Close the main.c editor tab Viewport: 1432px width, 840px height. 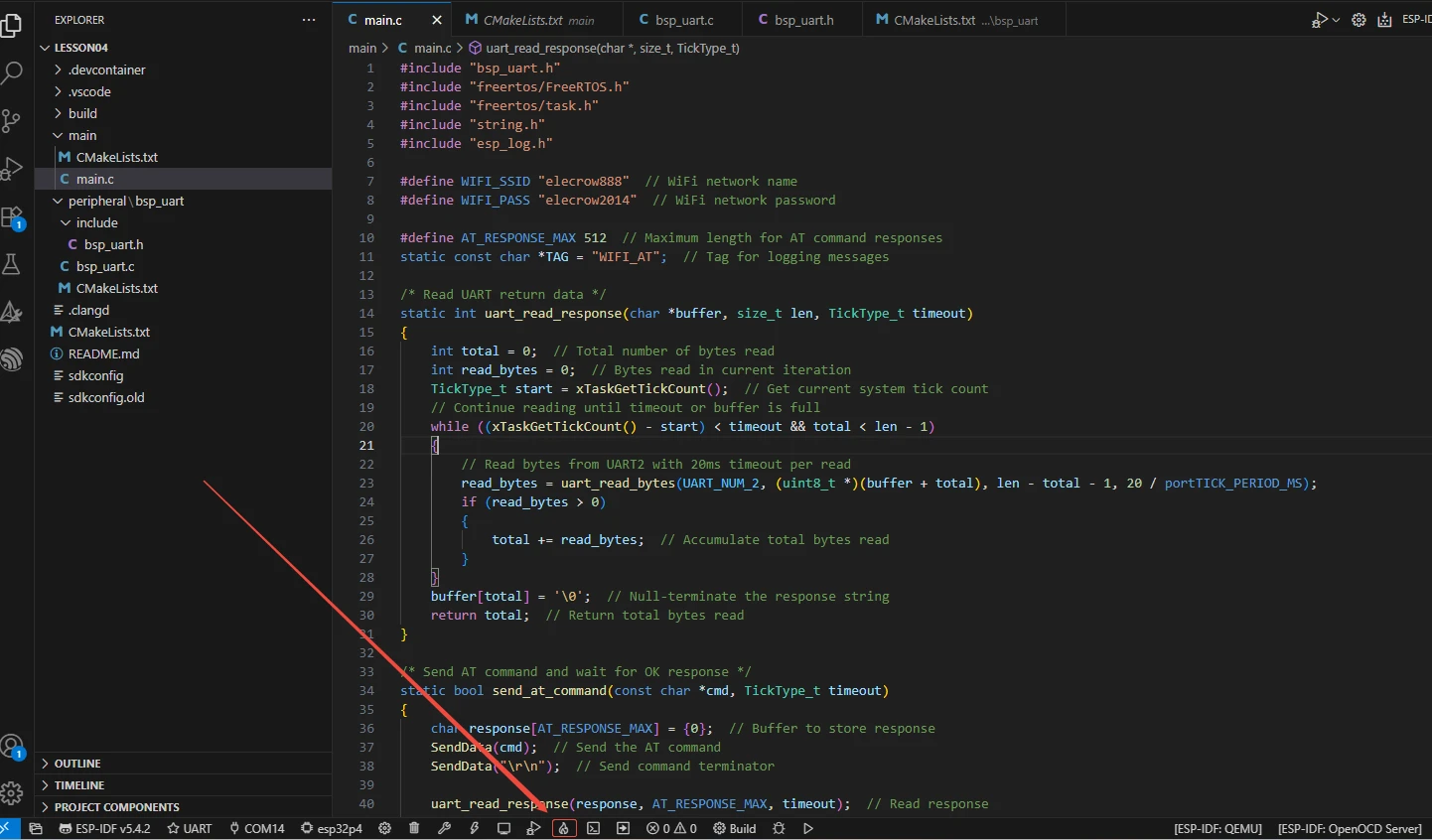[x=437, y=20]
